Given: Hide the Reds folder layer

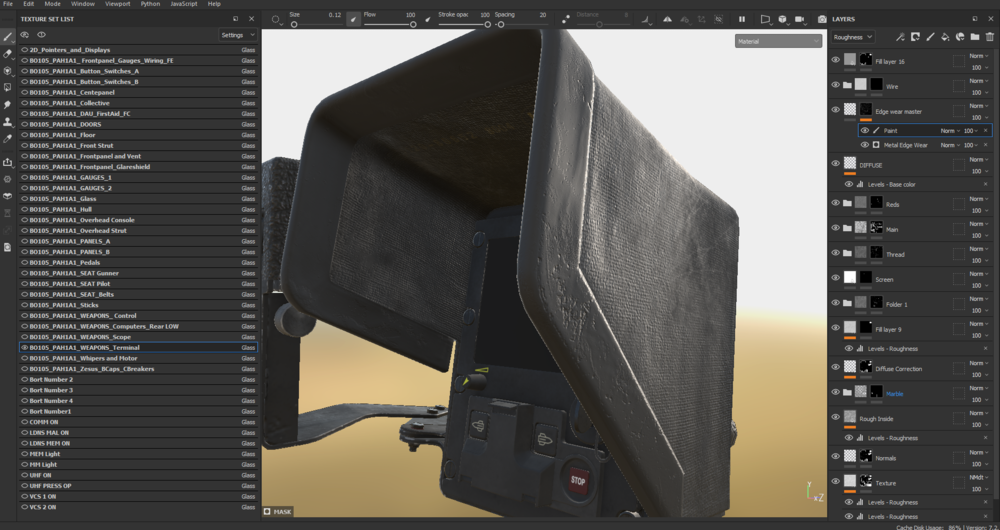Looking at the screenshot, I should click(835, 203).
